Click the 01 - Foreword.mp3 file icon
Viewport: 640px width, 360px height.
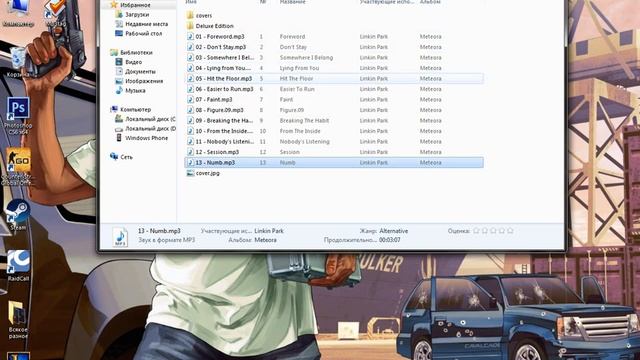190,36
